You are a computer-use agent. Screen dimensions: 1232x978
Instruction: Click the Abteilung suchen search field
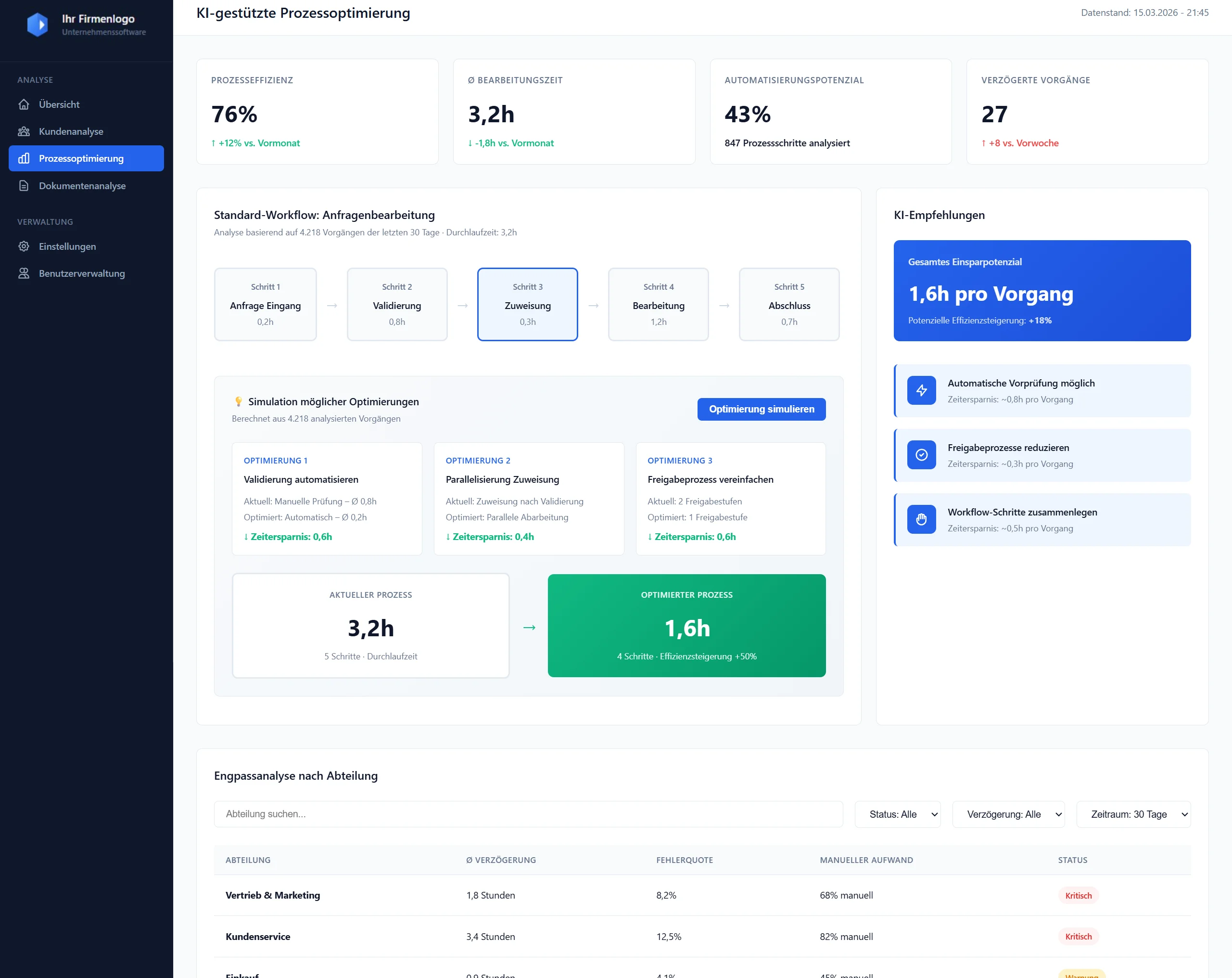tap(529, 814)
